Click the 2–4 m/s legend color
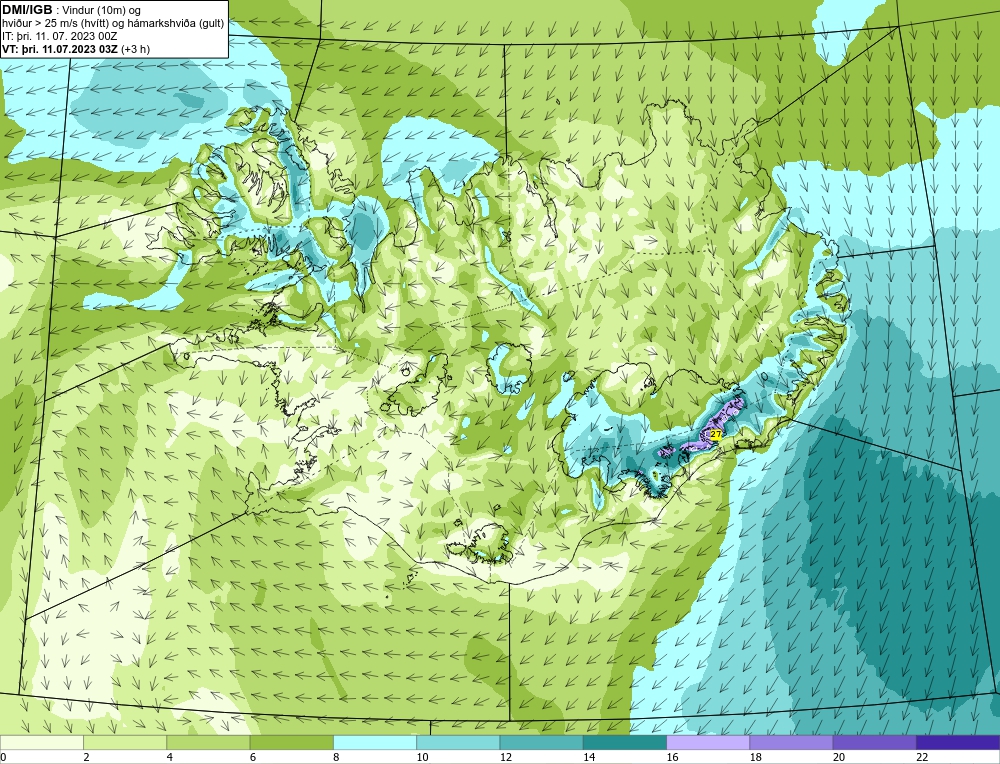 click(125, 743)
